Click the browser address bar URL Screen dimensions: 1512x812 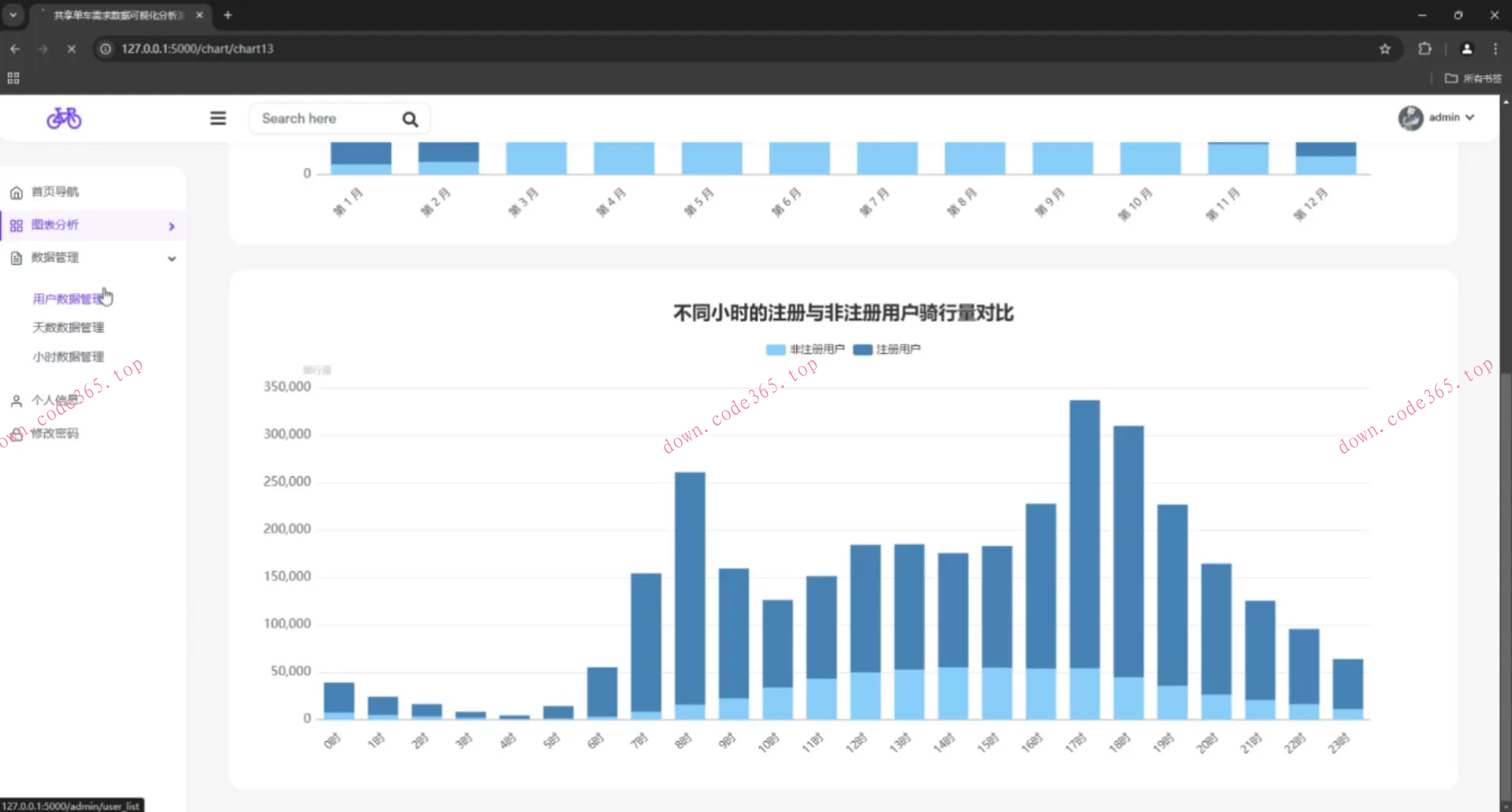point(197,49)
